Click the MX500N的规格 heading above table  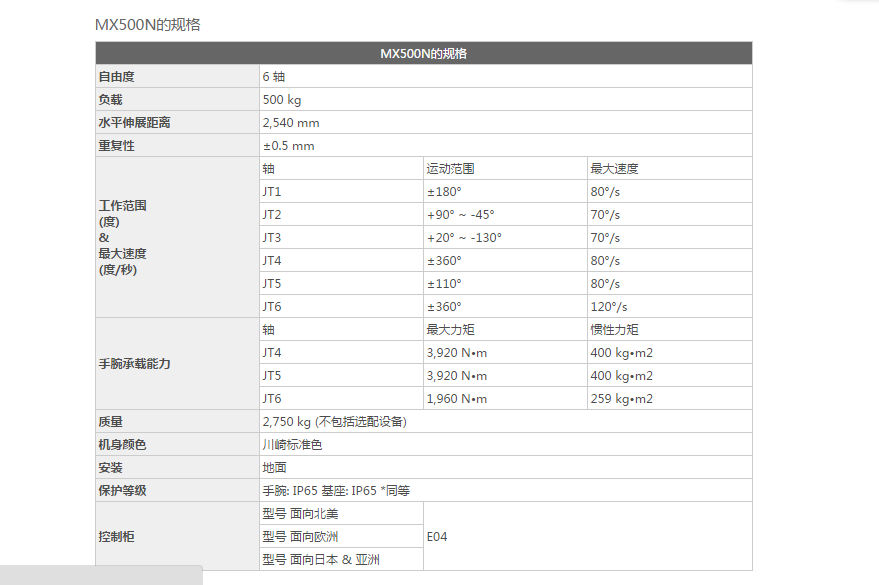coord(148,24)
